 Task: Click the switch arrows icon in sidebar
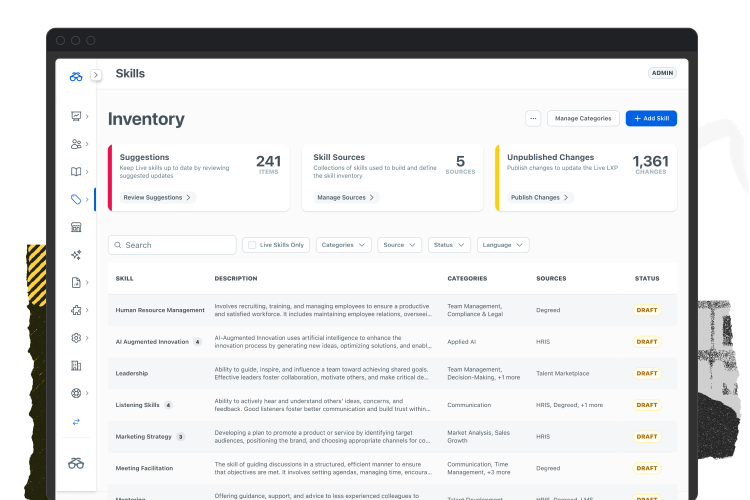point(76,422)
